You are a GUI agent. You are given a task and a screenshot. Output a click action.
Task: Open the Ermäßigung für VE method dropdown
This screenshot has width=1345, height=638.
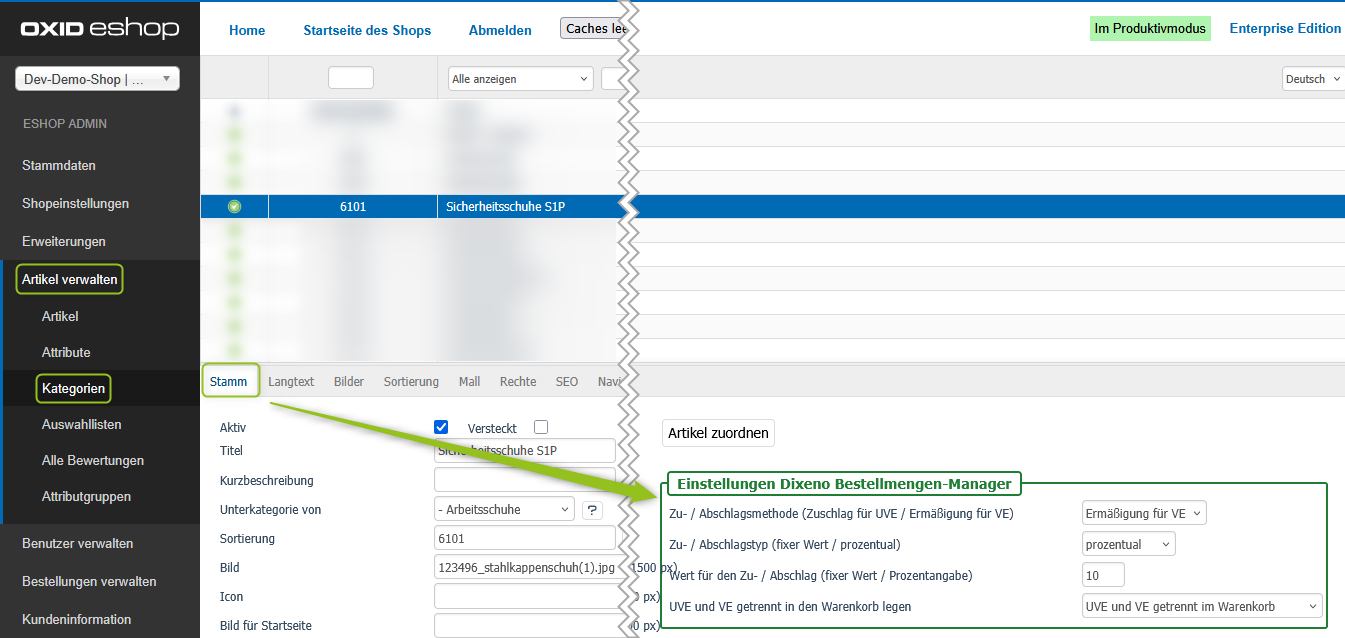tap(1144, 513)
